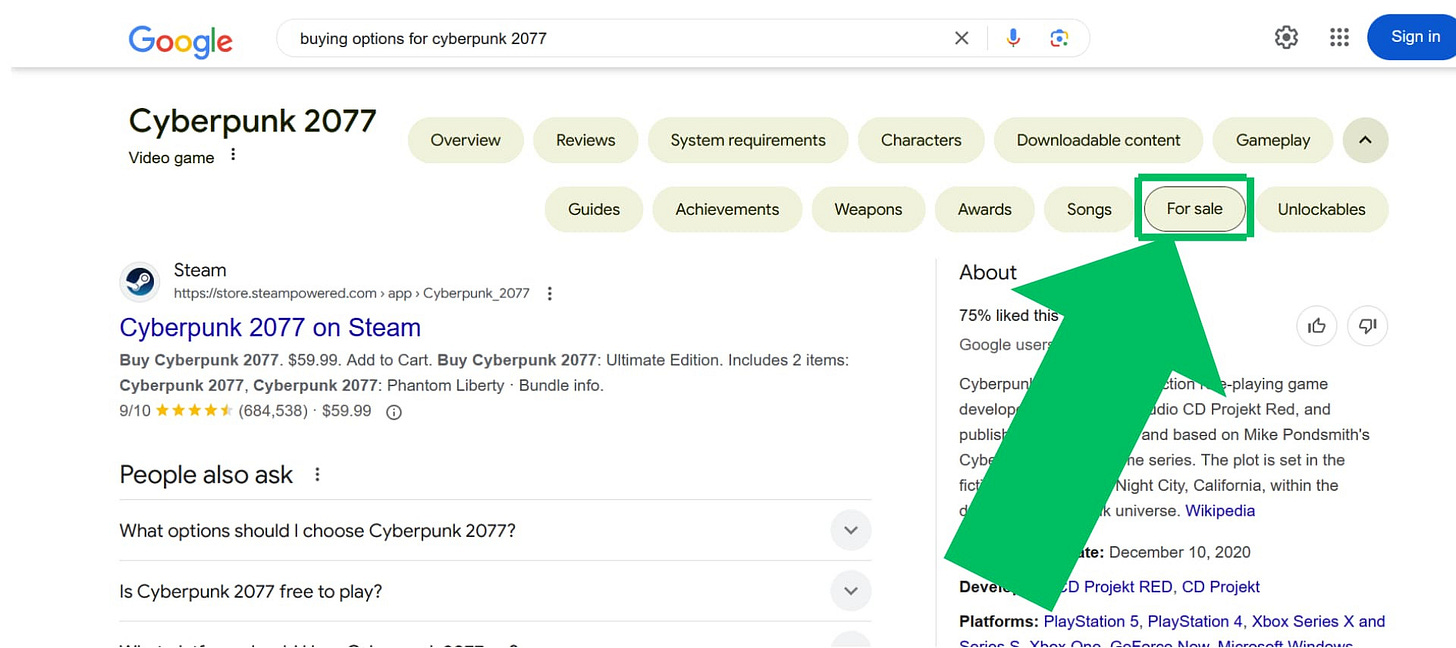Viewport: 1456px width, 648px height.
Task: Click the thumbs up like button
Action: pos(1317,325)
